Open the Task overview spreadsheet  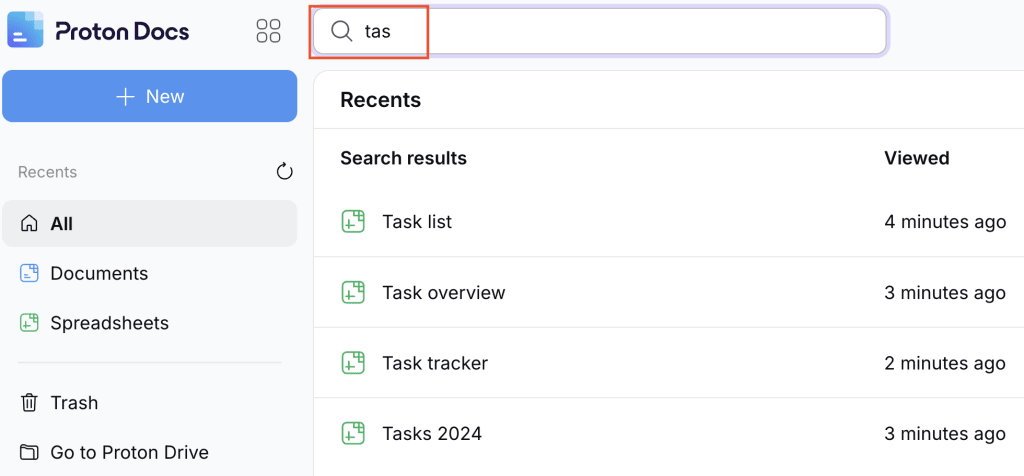coord(444,292)
